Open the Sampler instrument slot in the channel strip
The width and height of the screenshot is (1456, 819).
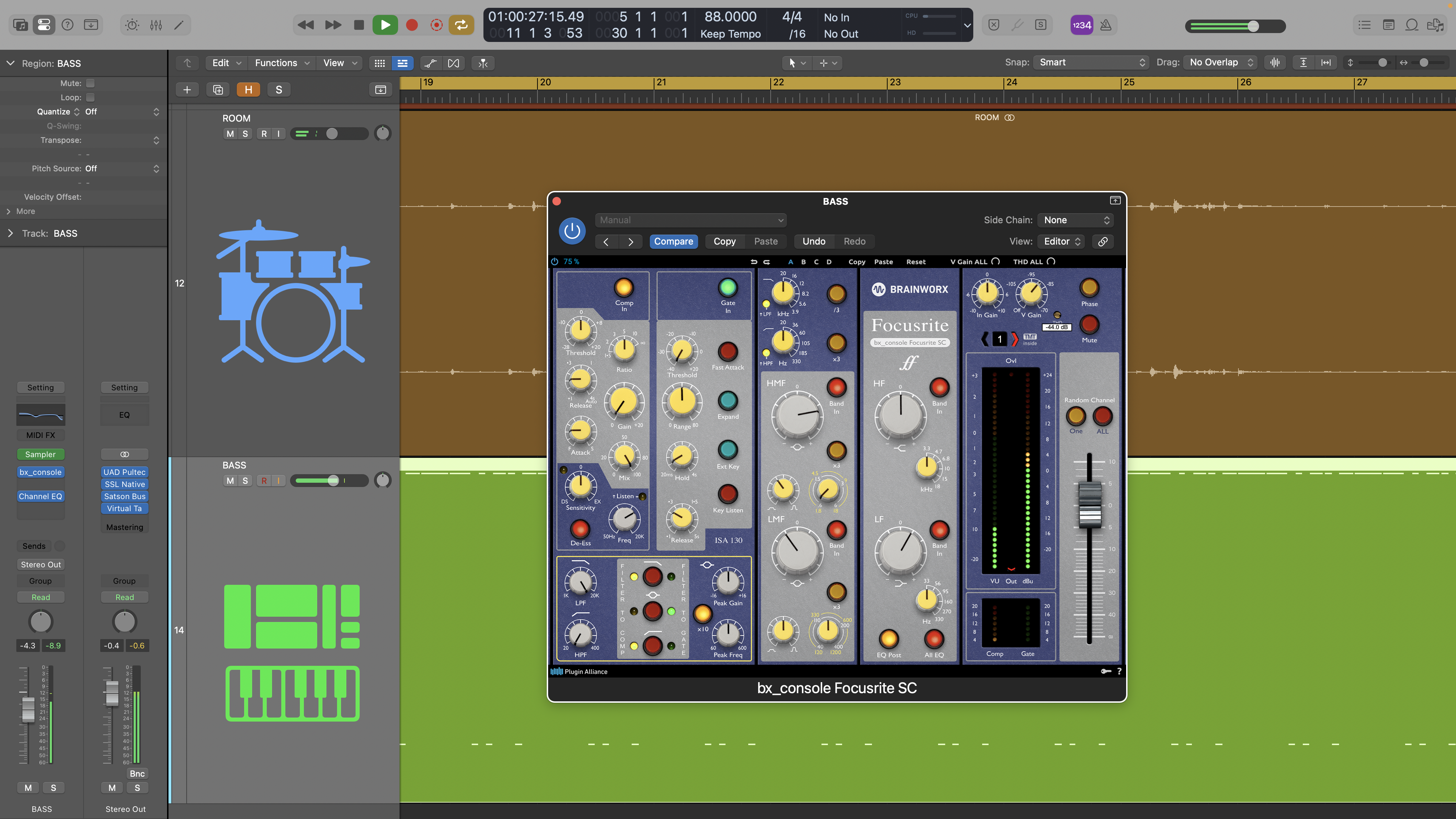tap(41, 454)
